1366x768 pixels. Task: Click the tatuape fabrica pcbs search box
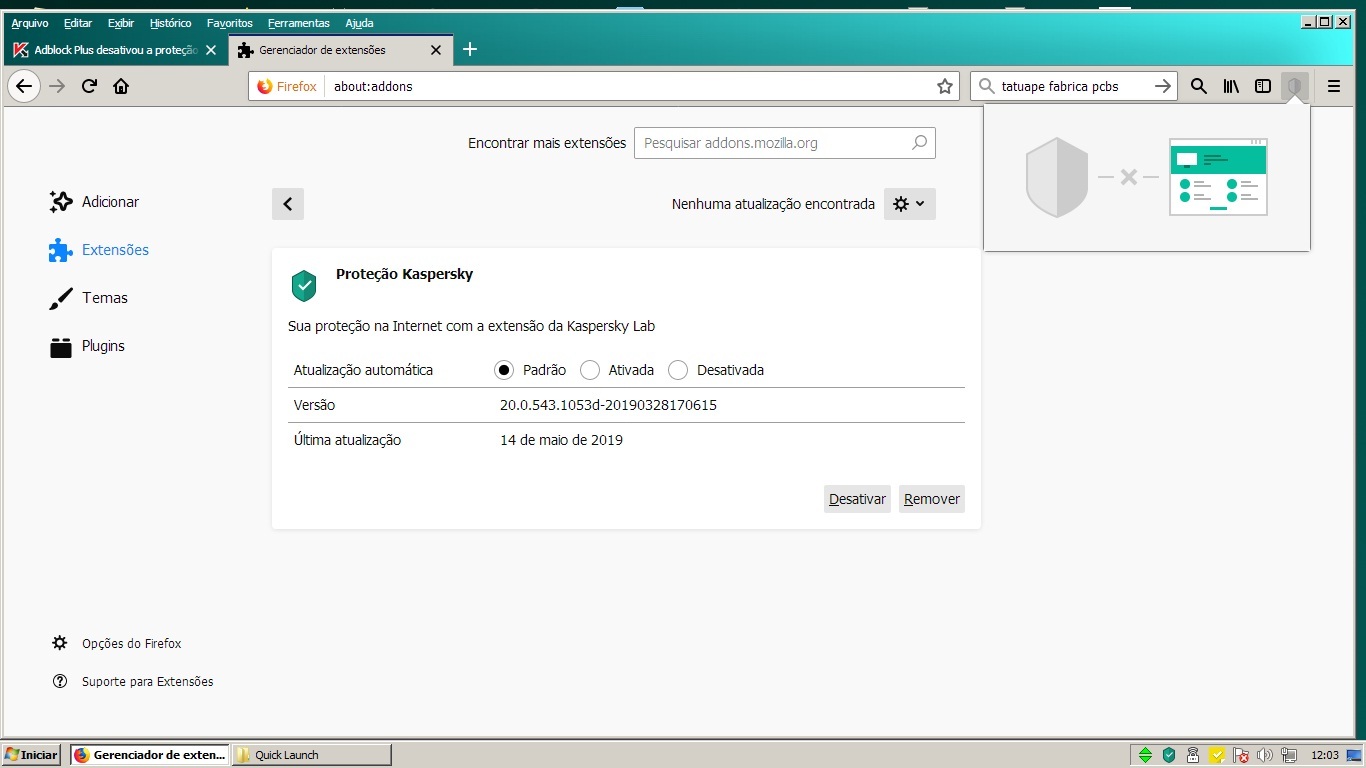pyautogui.click(x=1072, y=86)
